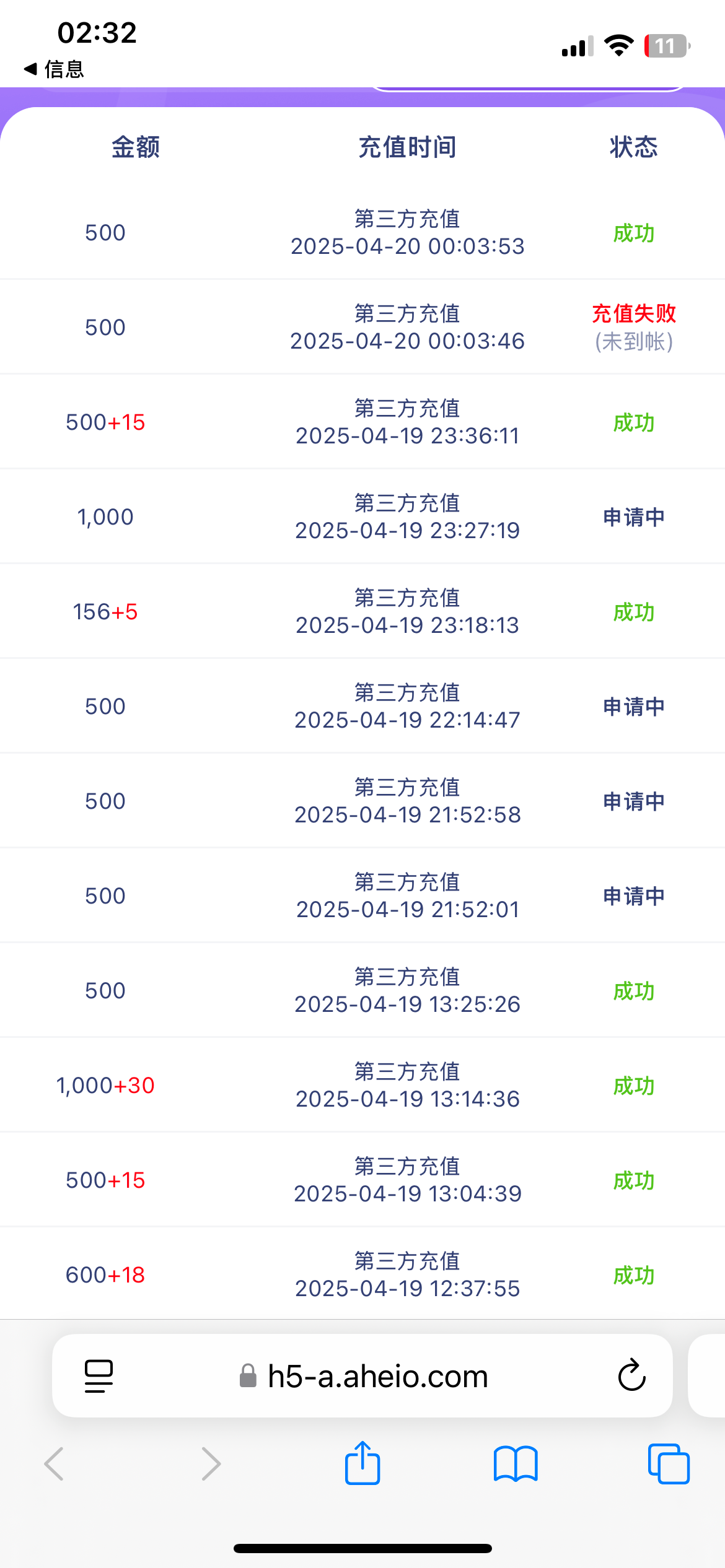Tap 申请中 status for 1,000 recharge
This screenshot has width=725, height=1568.
tap(633, 517)
